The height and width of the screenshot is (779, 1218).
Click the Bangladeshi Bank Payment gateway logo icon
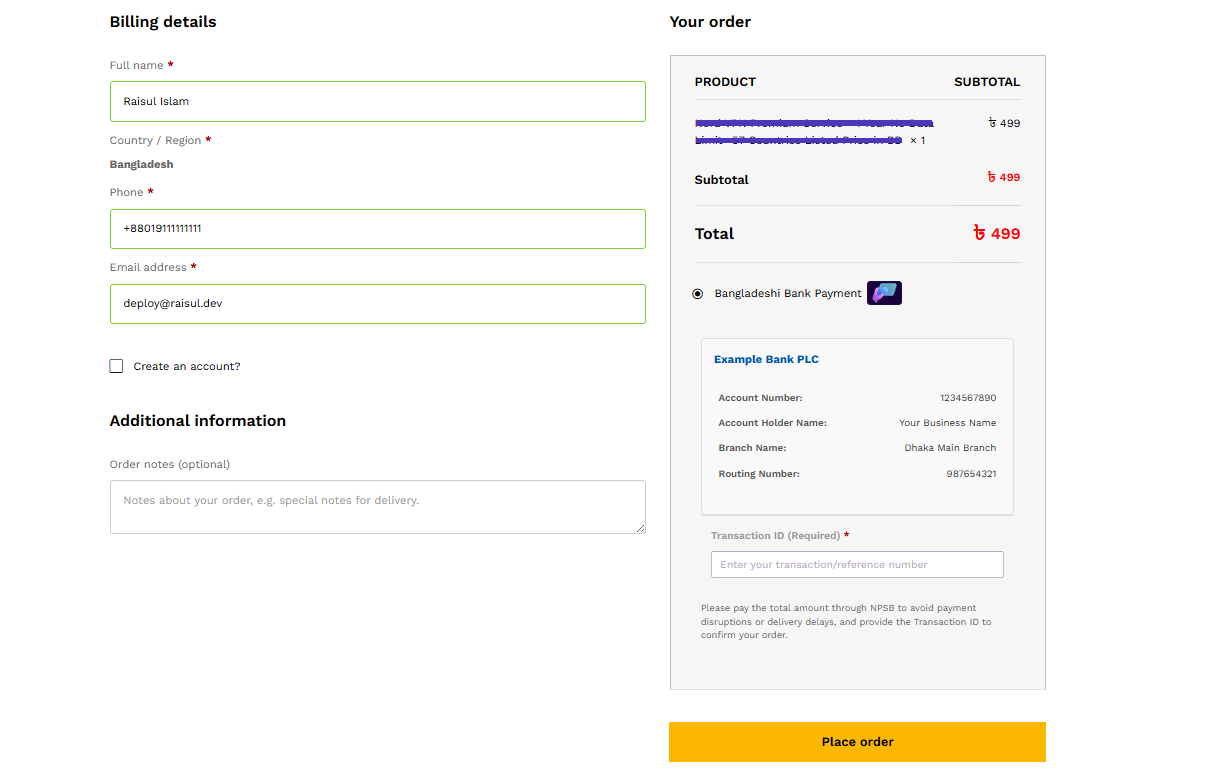[883, 292]
